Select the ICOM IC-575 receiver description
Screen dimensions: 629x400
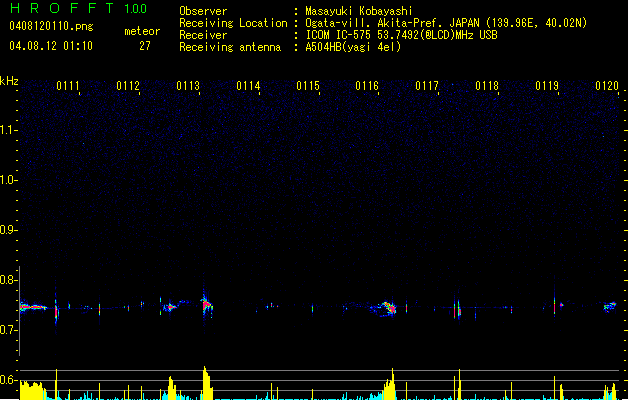point(401,35)
